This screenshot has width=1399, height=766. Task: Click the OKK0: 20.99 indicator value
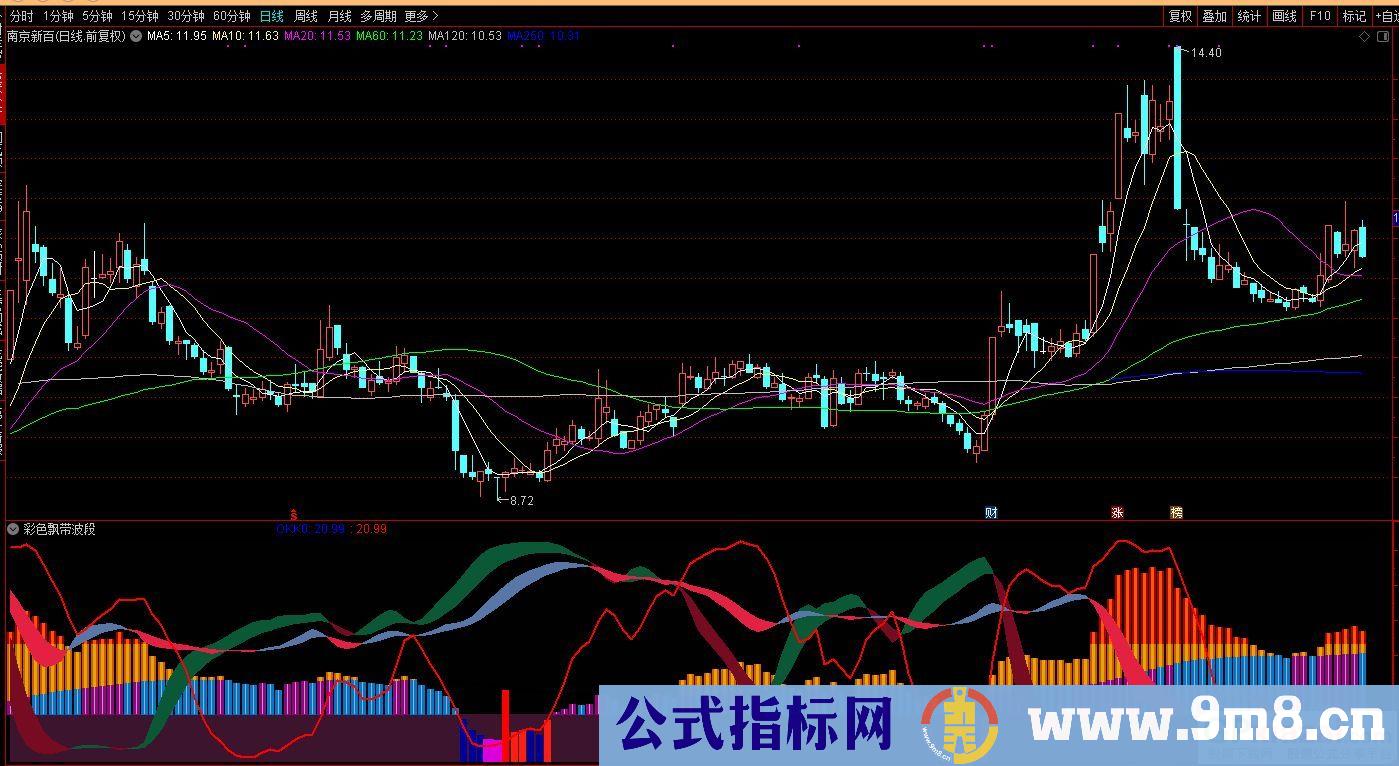[x=310, y=529]
